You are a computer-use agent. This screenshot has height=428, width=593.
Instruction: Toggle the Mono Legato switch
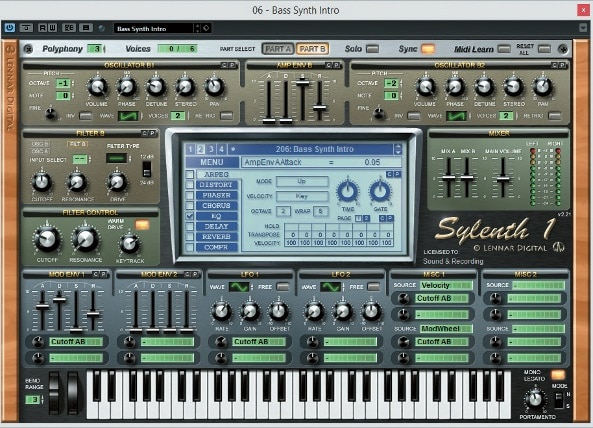[558, 375]
